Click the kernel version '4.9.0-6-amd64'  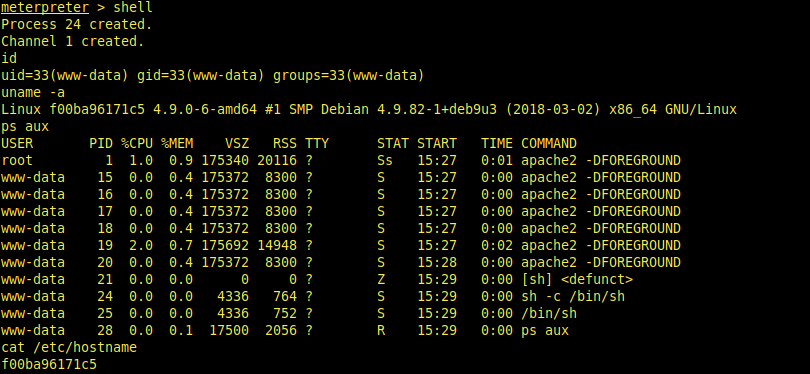(x=205, y=110)
